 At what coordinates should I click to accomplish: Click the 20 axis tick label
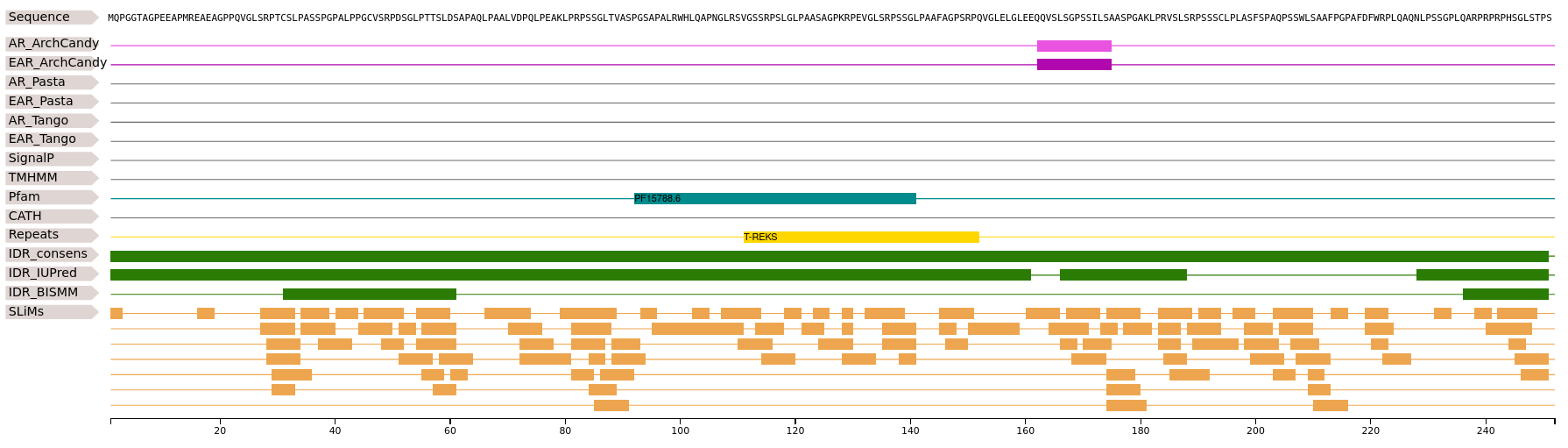pyautogui.click(x=220, y=430)
